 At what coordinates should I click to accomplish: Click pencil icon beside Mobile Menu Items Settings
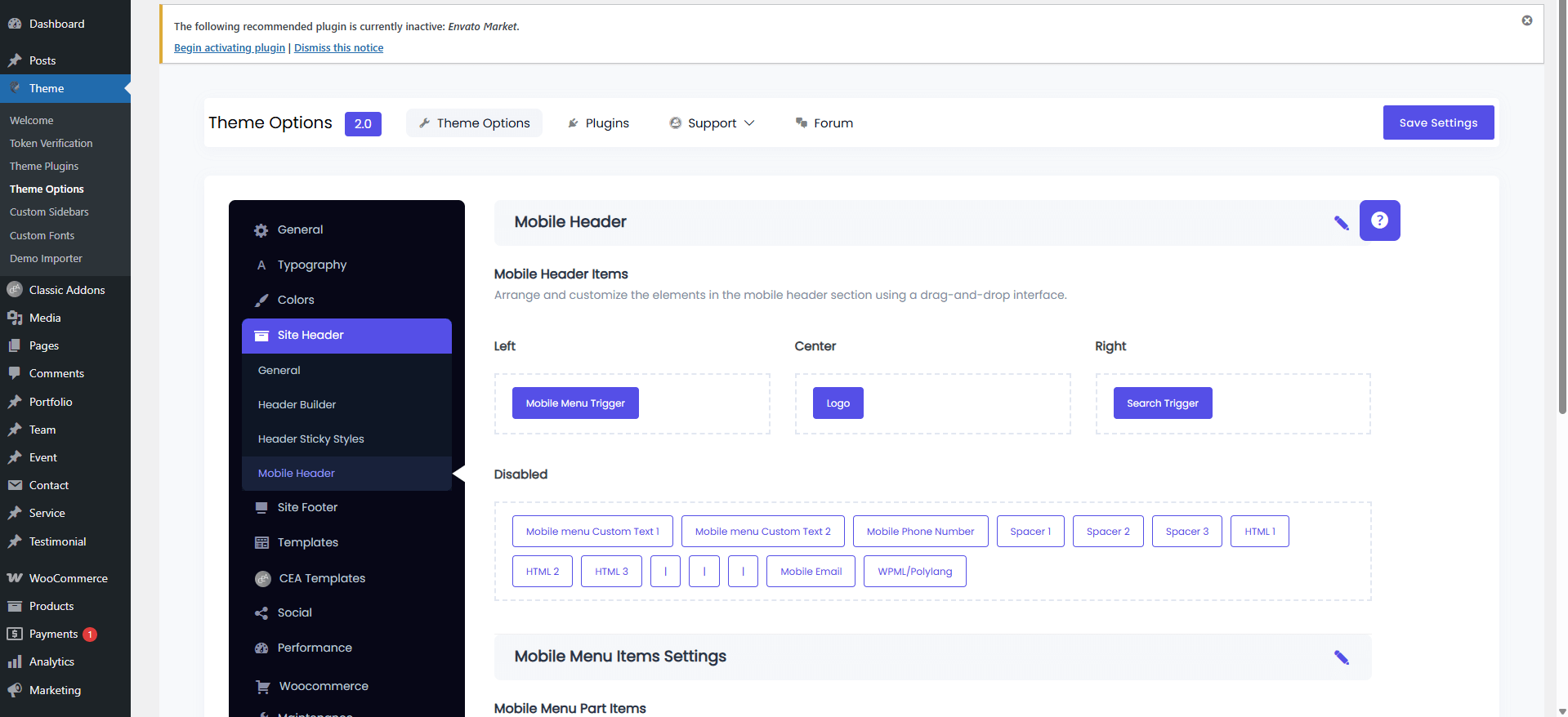[1341, 657]
